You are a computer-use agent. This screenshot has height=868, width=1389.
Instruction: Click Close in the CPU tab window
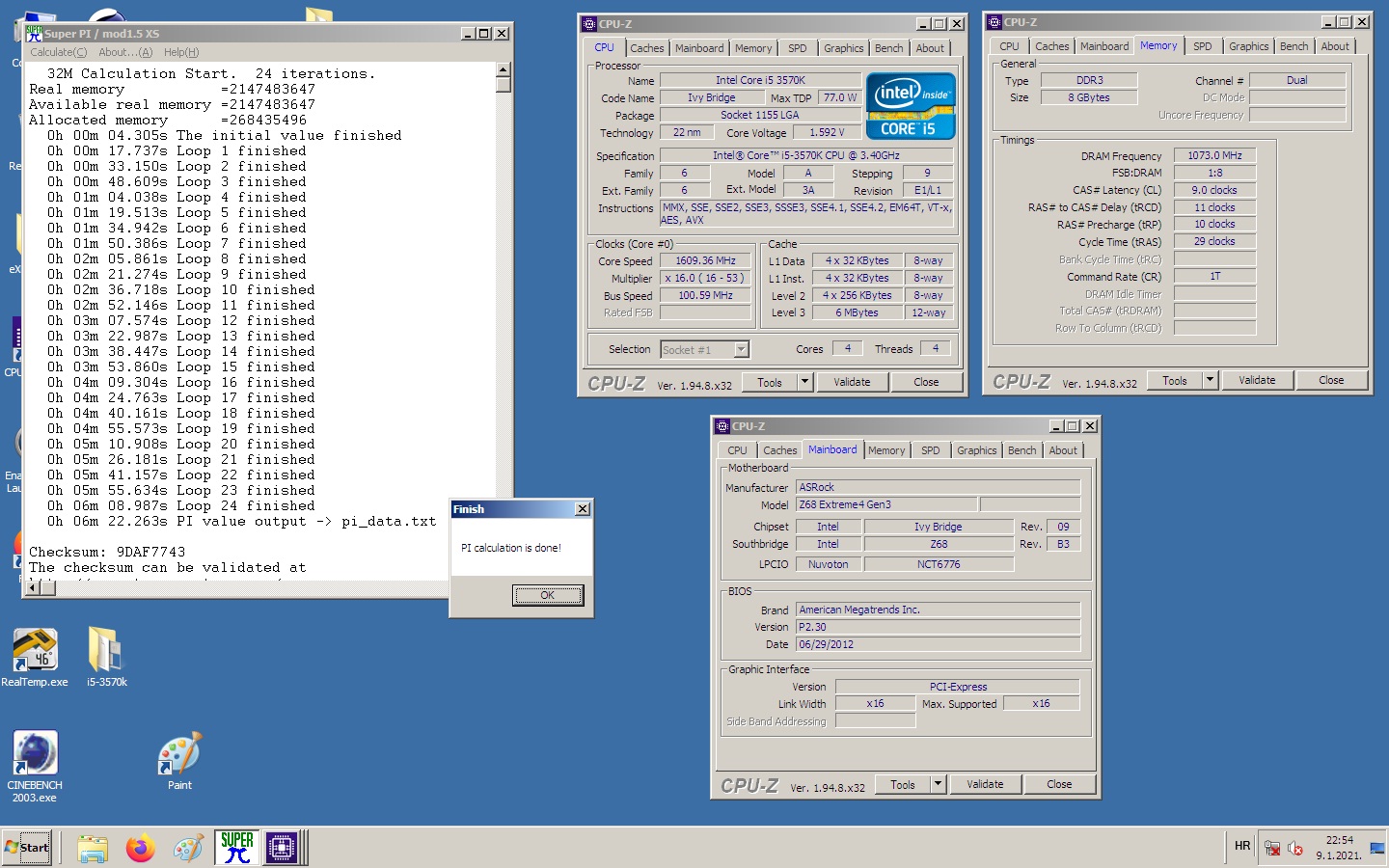tap(926, 382)
